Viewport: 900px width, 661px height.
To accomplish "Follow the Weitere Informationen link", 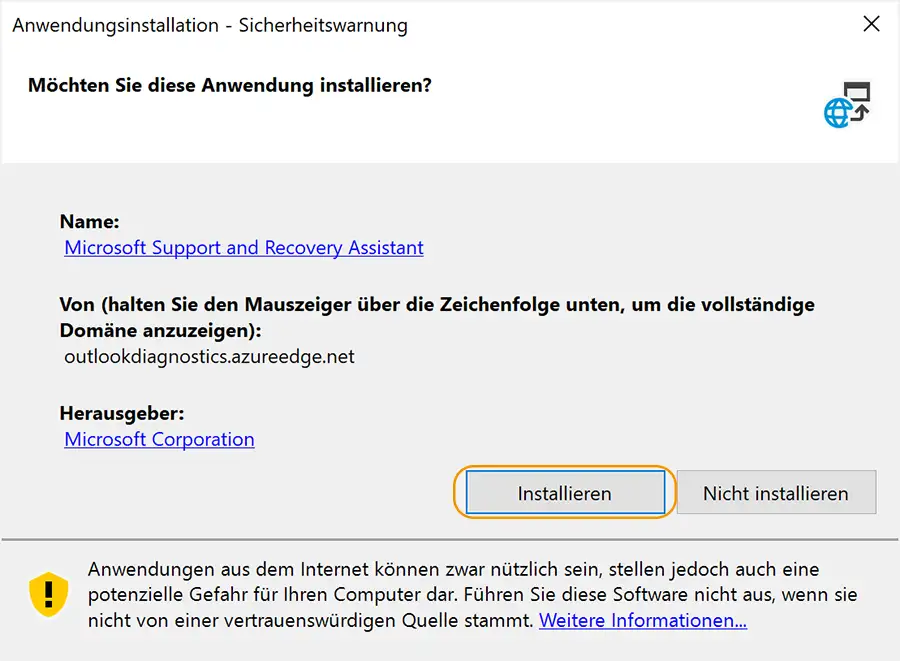I will point(643,620).
